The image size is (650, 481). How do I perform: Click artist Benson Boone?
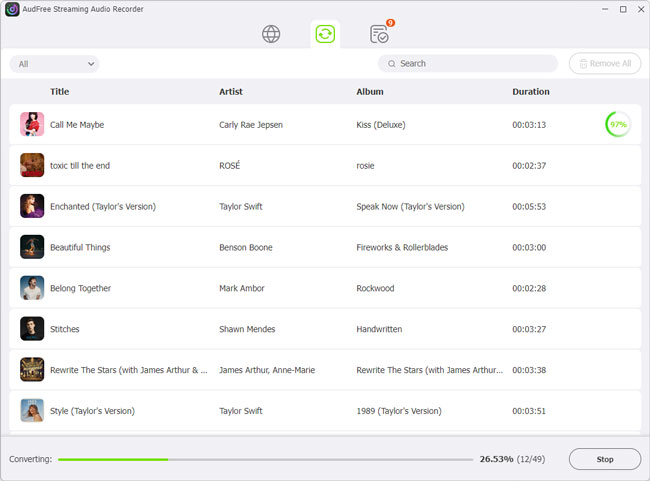(246, 248)
